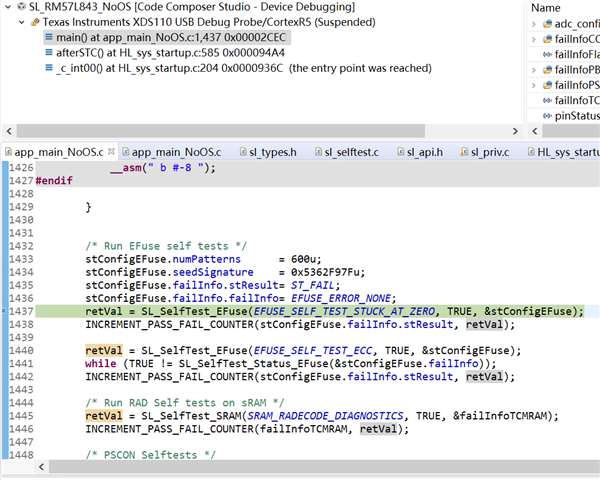Screen dimensions: 600x480
Task: Close the active app_main_NoOS.c tab
Action: click(111, 152)
